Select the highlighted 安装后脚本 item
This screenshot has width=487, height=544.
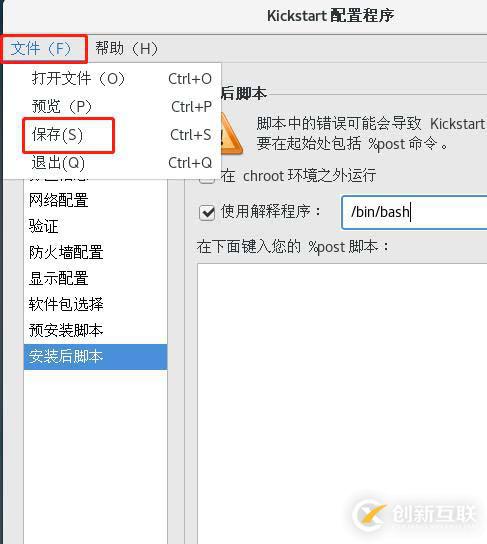tap(95, 357)
